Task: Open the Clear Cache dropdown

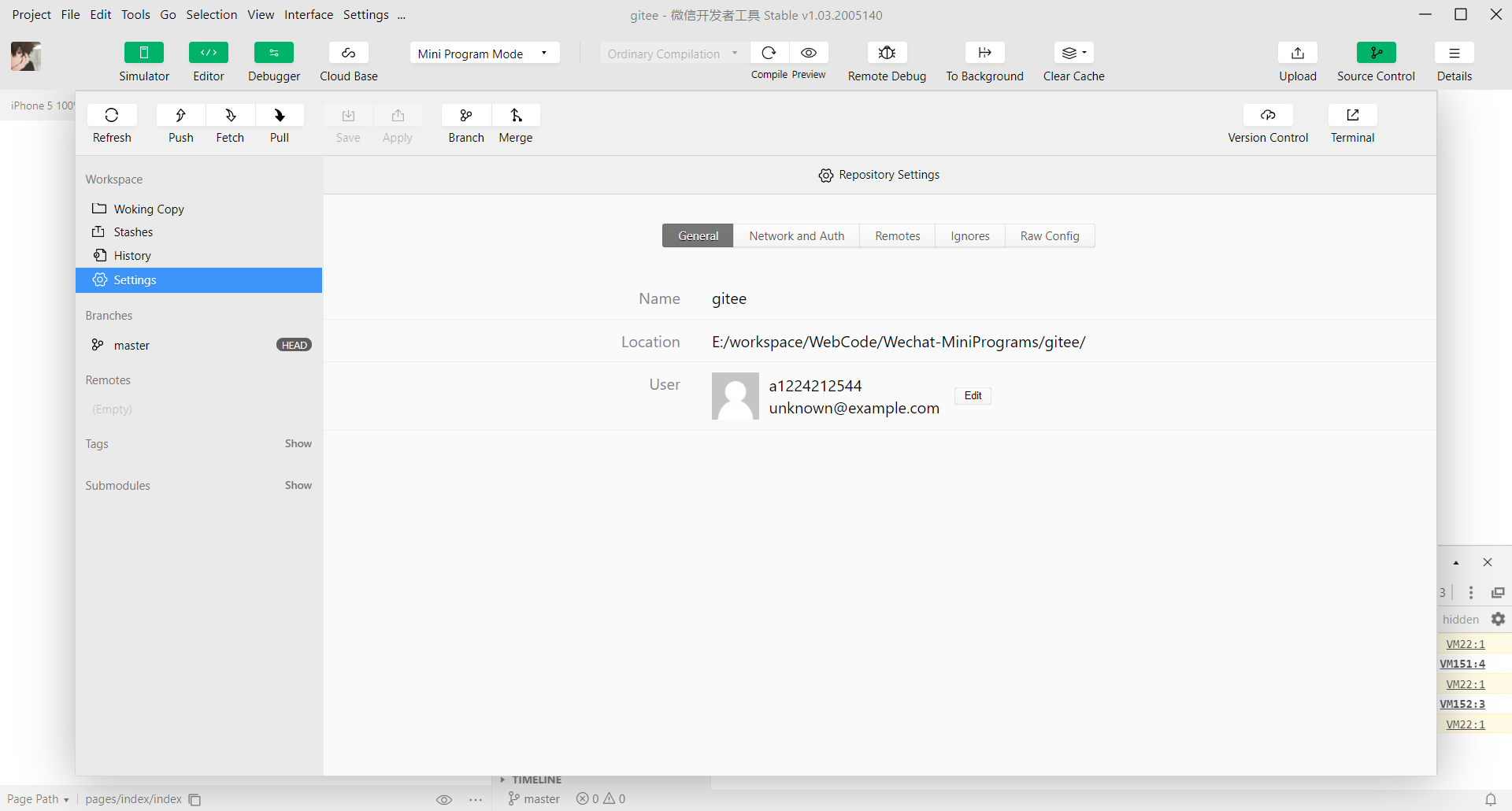Action: coord(1074,53)
